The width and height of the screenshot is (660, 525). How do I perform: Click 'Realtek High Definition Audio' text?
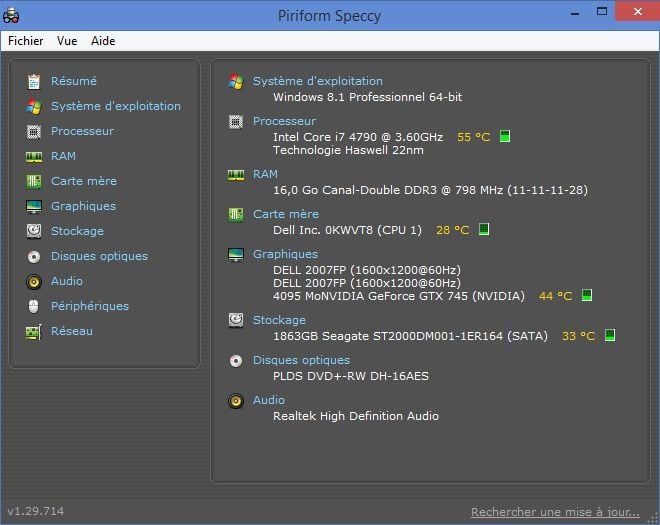pos(356,416)
